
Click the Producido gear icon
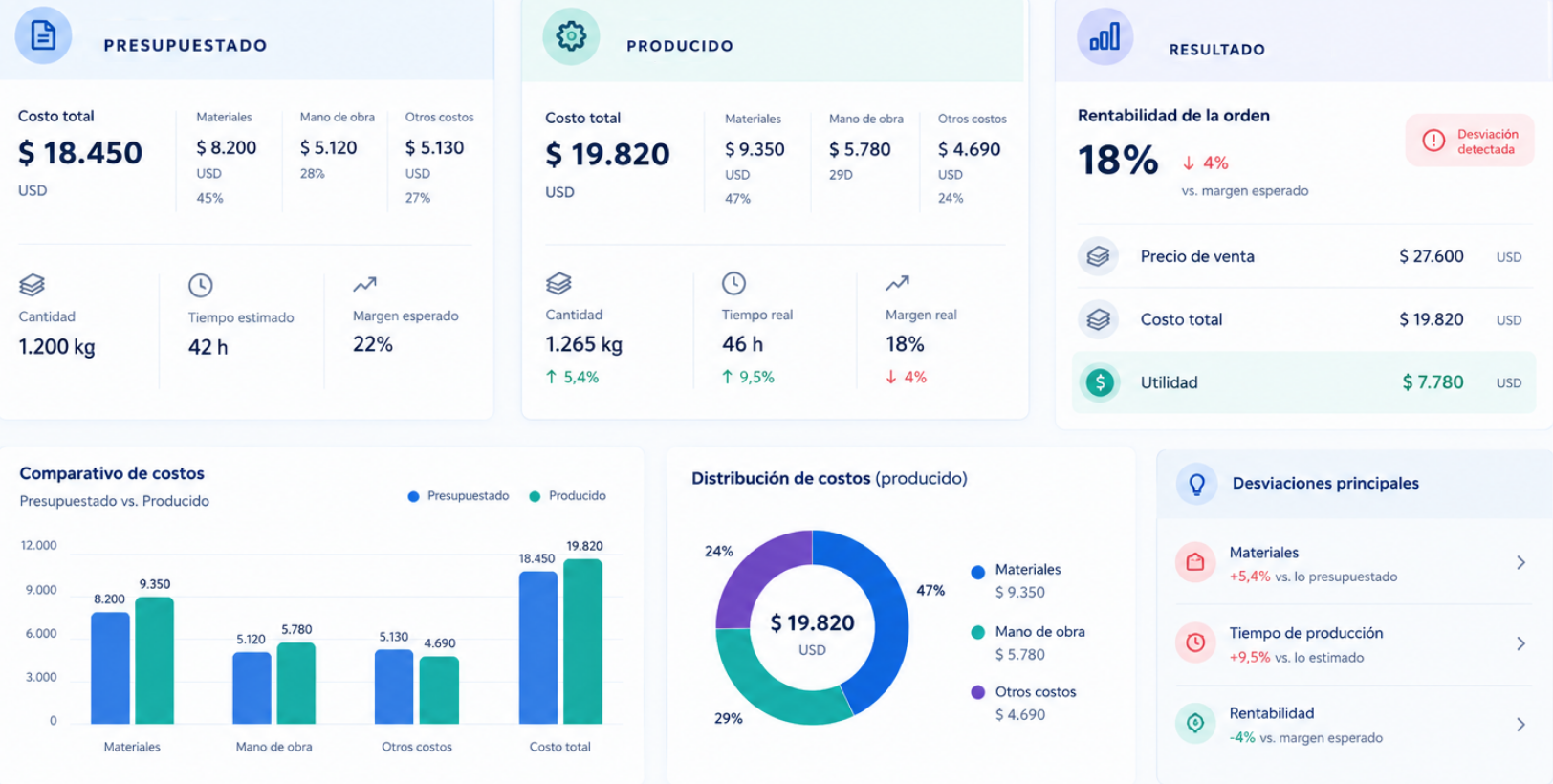571,36
